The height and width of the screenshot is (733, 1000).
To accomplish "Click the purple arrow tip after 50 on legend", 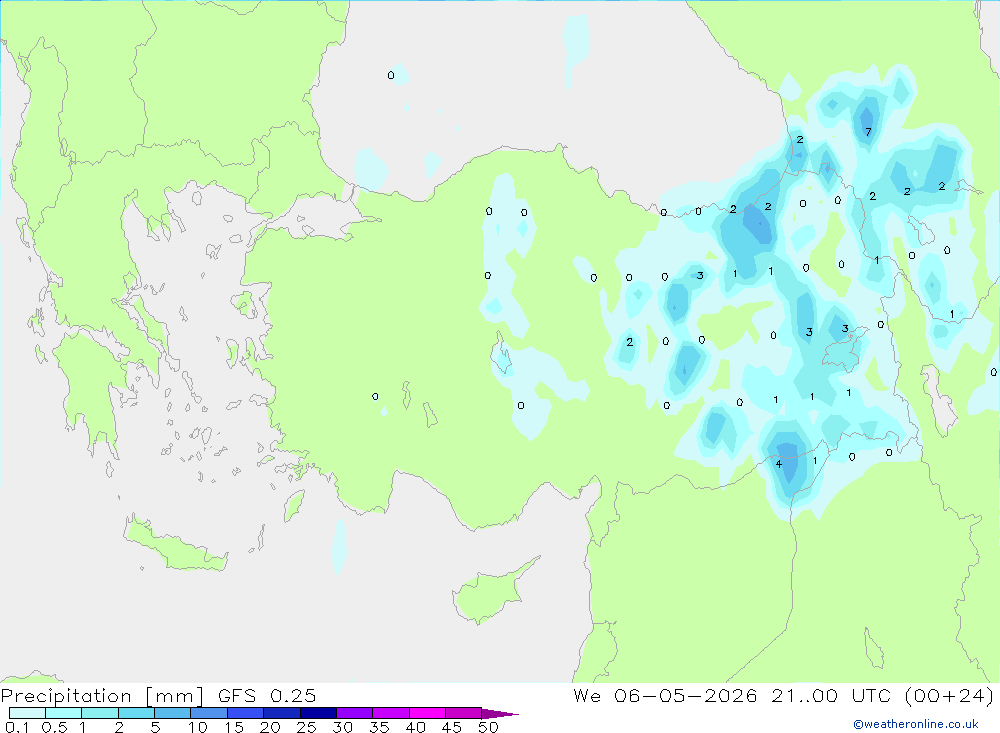I will point(500,714).
